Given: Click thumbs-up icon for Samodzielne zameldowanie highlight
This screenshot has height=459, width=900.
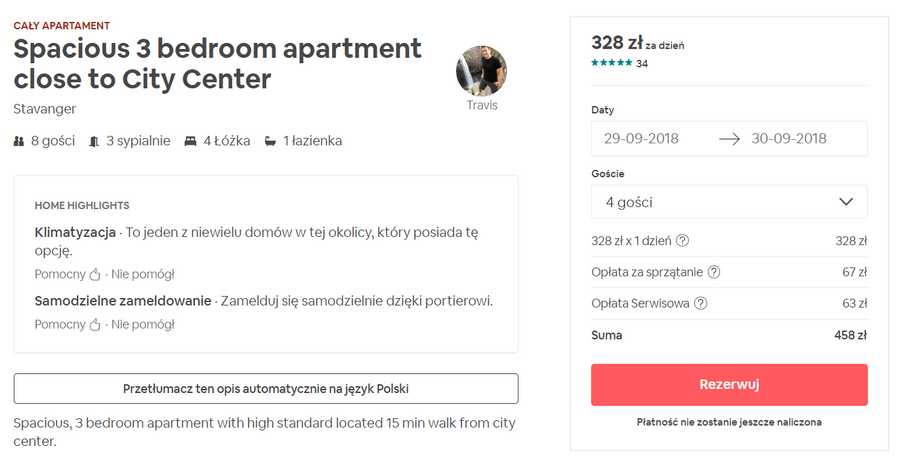Looking at the screenshot, I should (x=96, y=324).
